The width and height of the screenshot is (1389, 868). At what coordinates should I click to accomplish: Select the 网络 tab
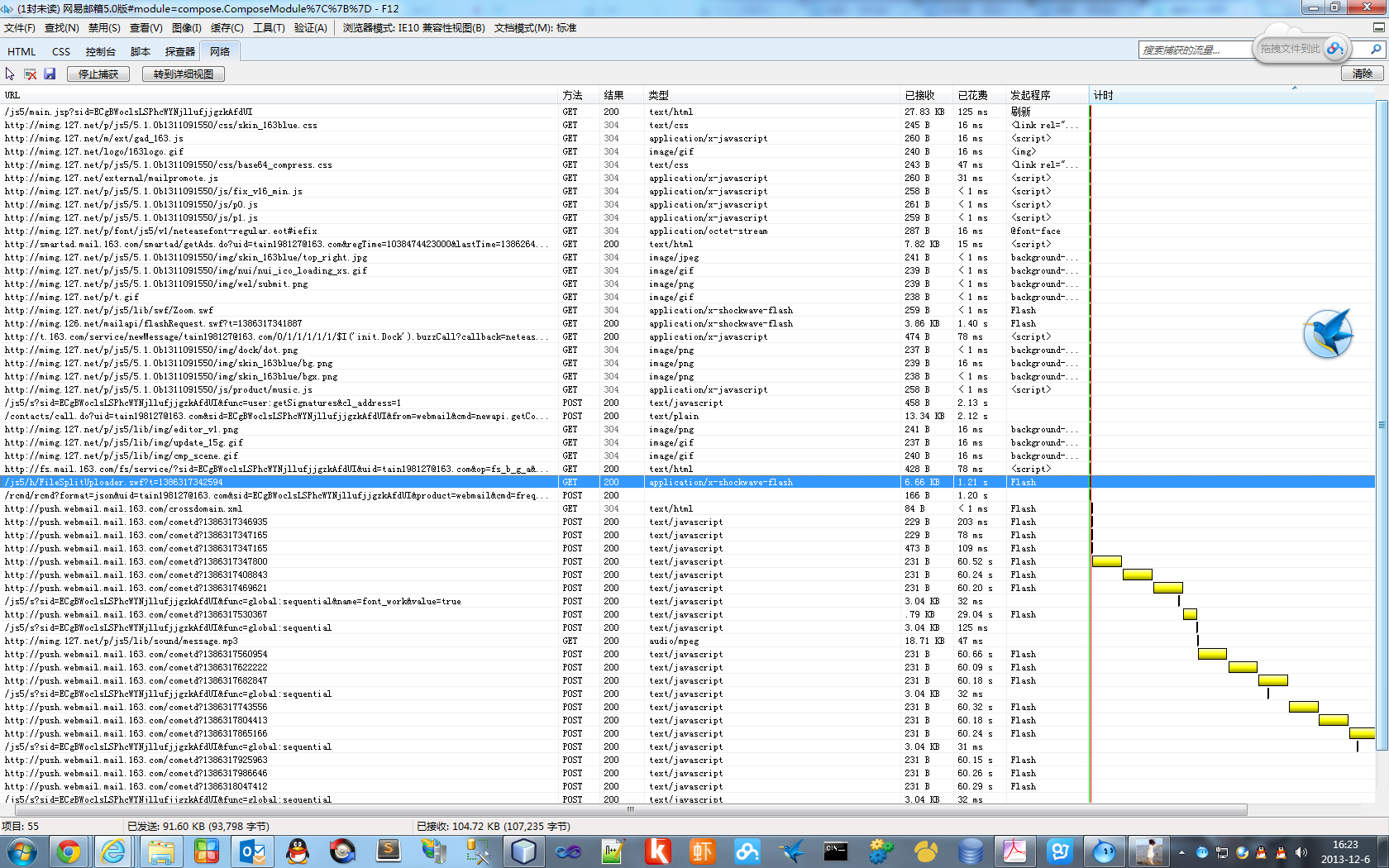(220, 51)
